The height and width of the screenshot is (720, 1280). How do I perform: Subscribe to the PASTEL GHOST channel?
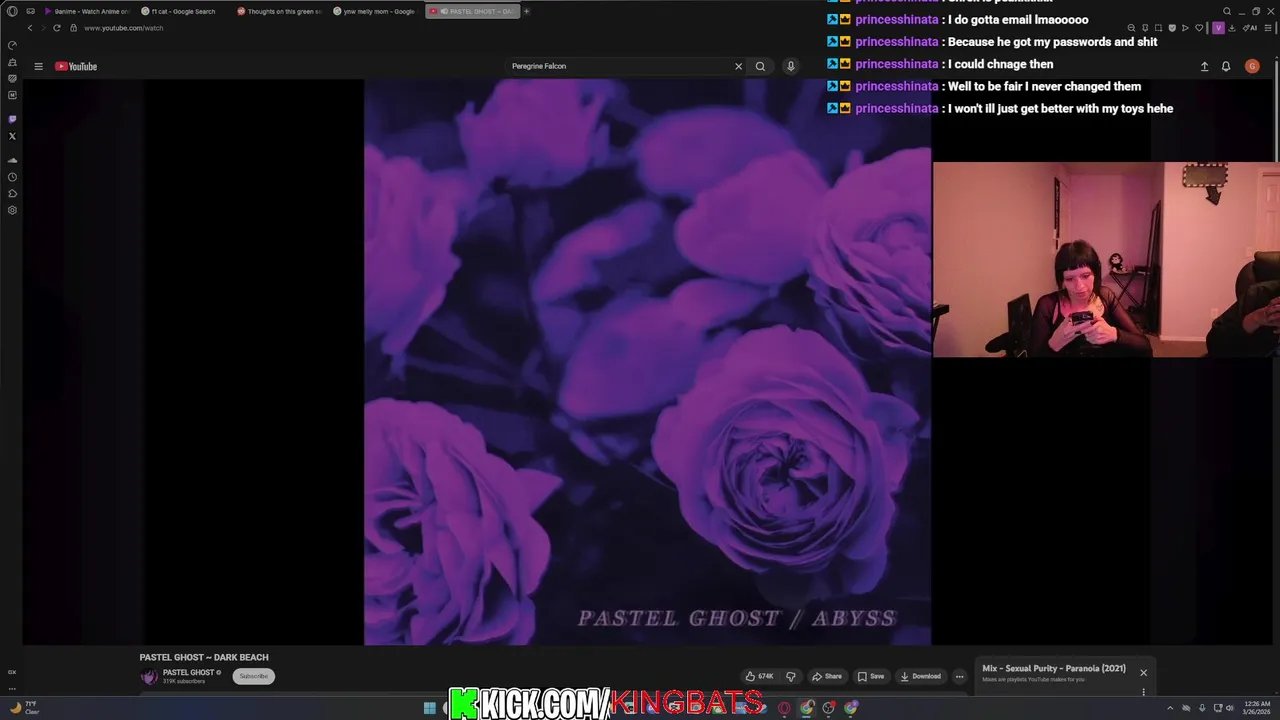(254, 676)
